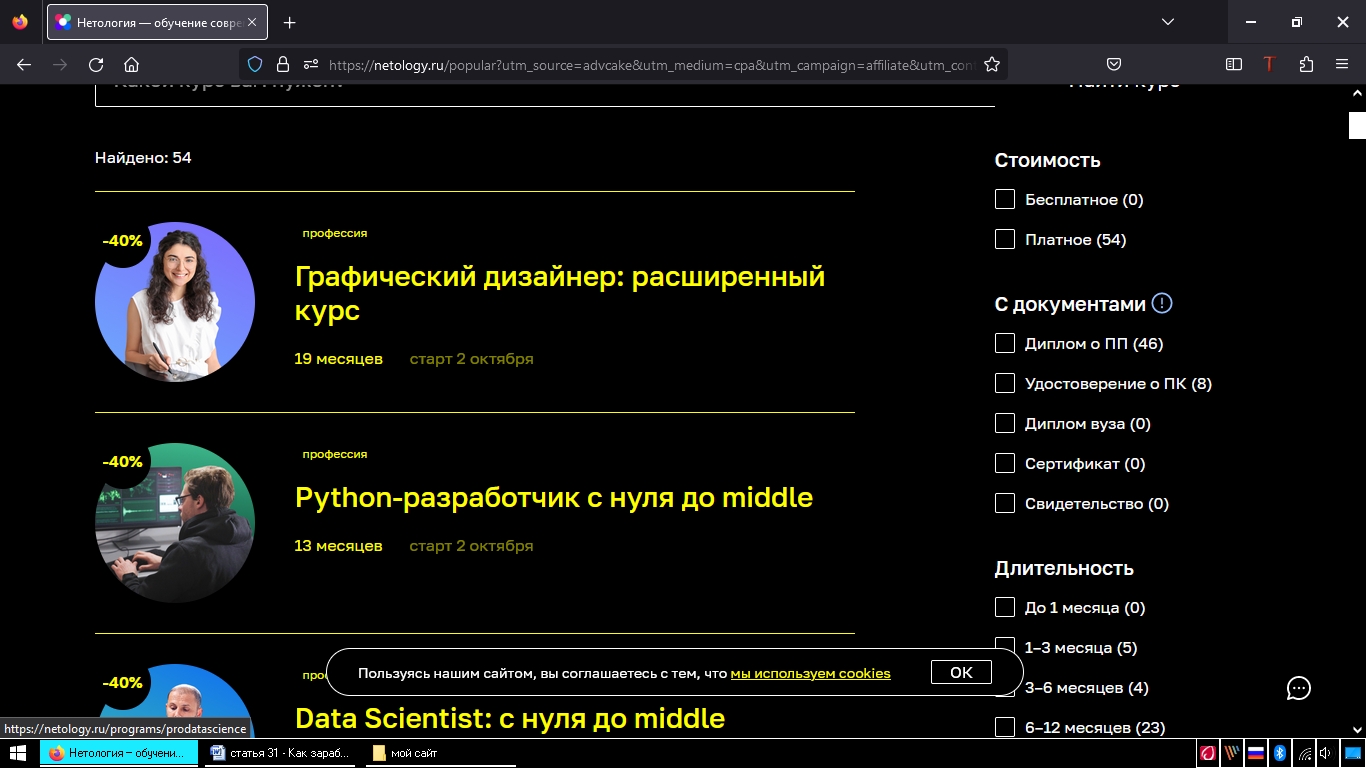1366x768 pixels.
Task: Open a new tab with the plus button
Action: [x=289, y=22]
